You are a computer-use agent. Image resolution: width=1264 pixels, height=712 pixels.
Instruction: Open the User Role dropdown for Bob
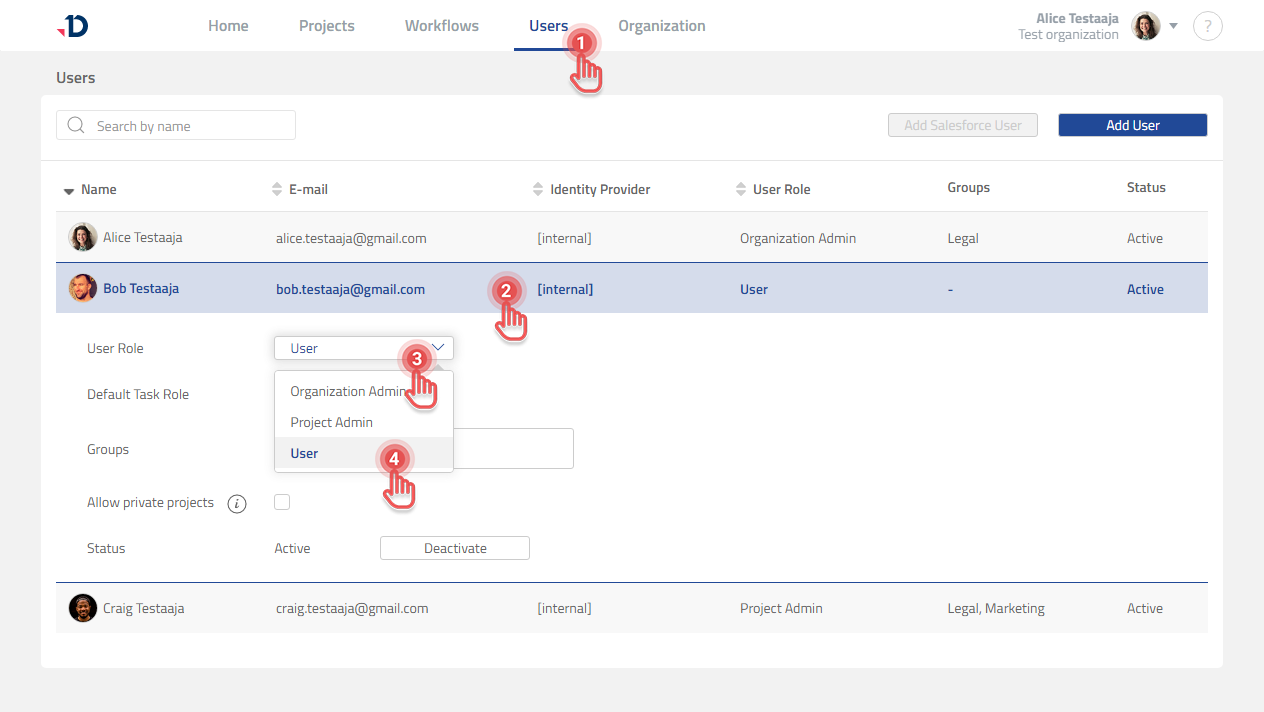click(x=363, y=347)
